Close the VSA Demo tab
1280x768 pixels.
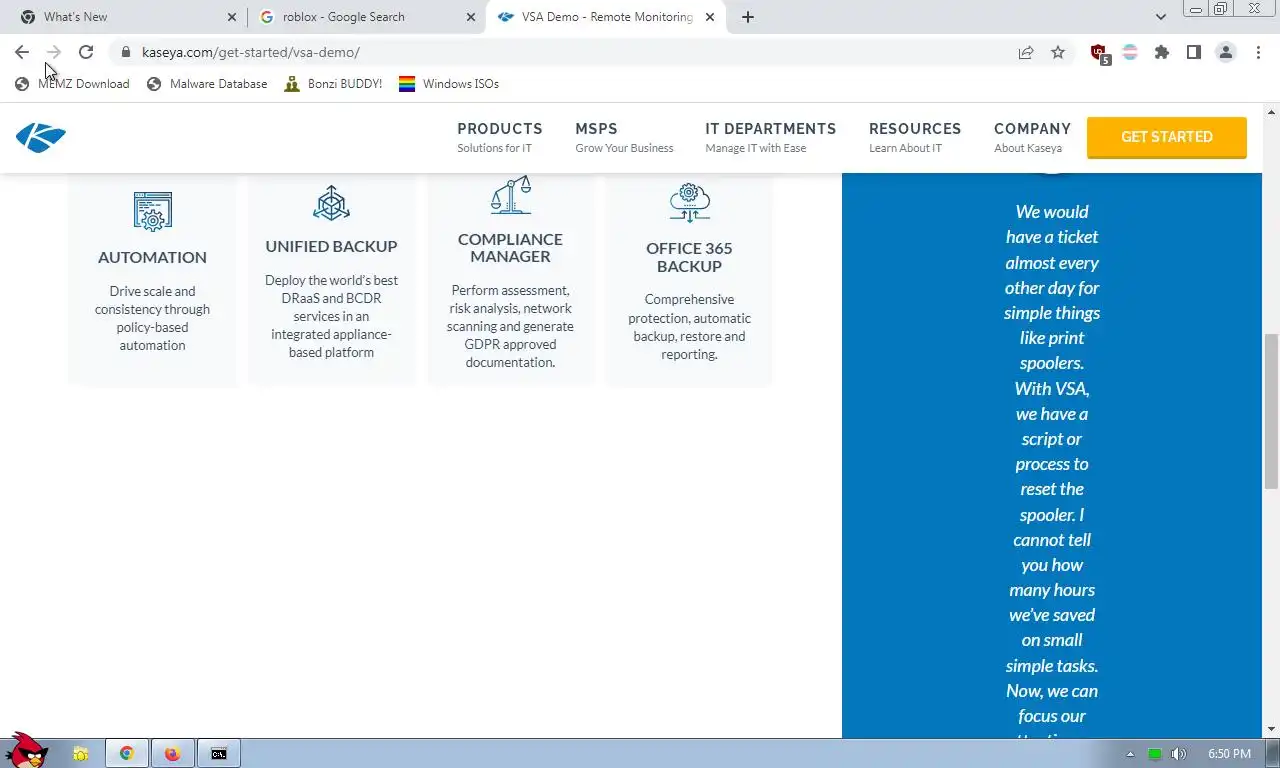[709, 17]
